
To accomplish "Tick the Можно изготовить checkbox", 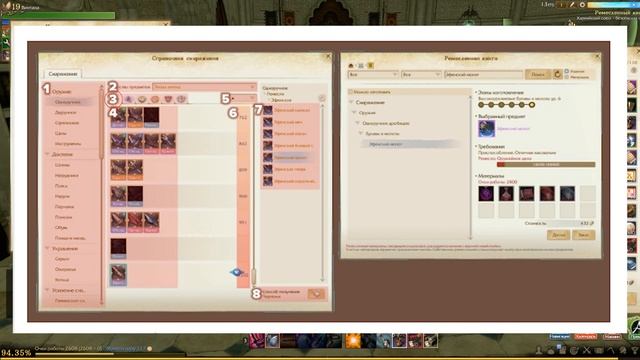I will tap(350, 92).
